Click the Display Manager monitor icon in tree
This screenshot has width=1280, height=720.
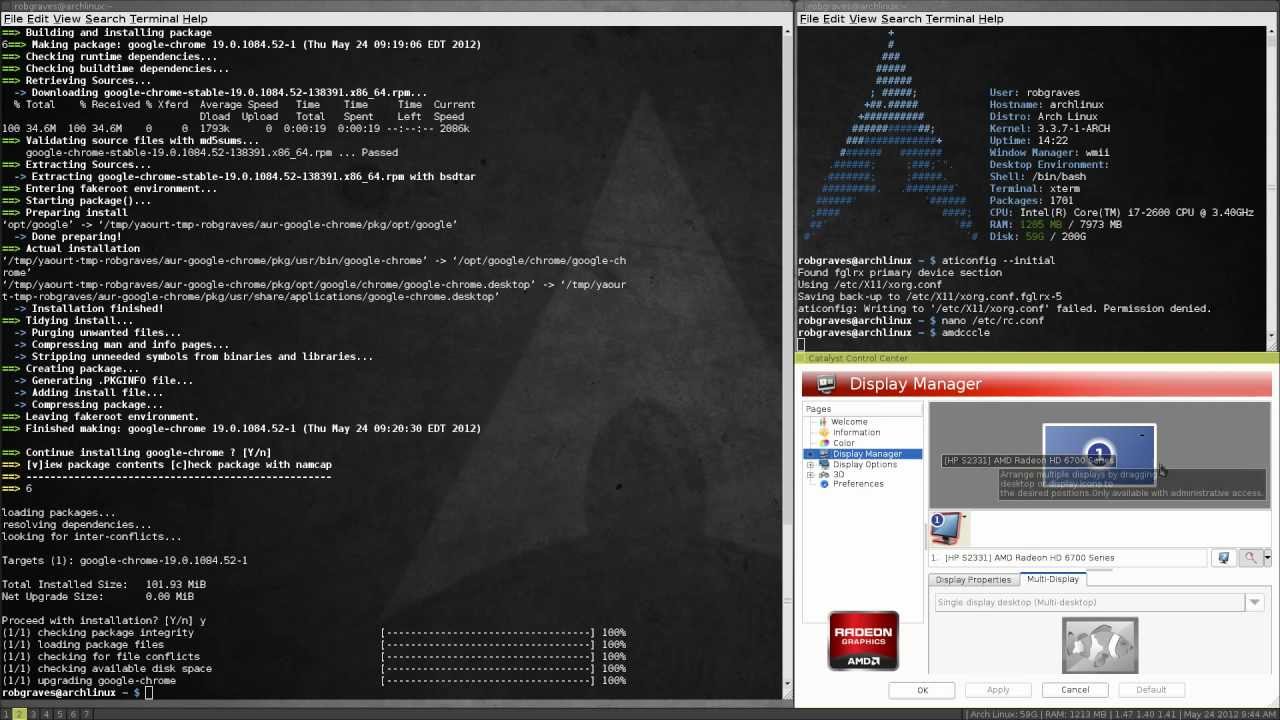pyautogui.click(x=824, y=454)
